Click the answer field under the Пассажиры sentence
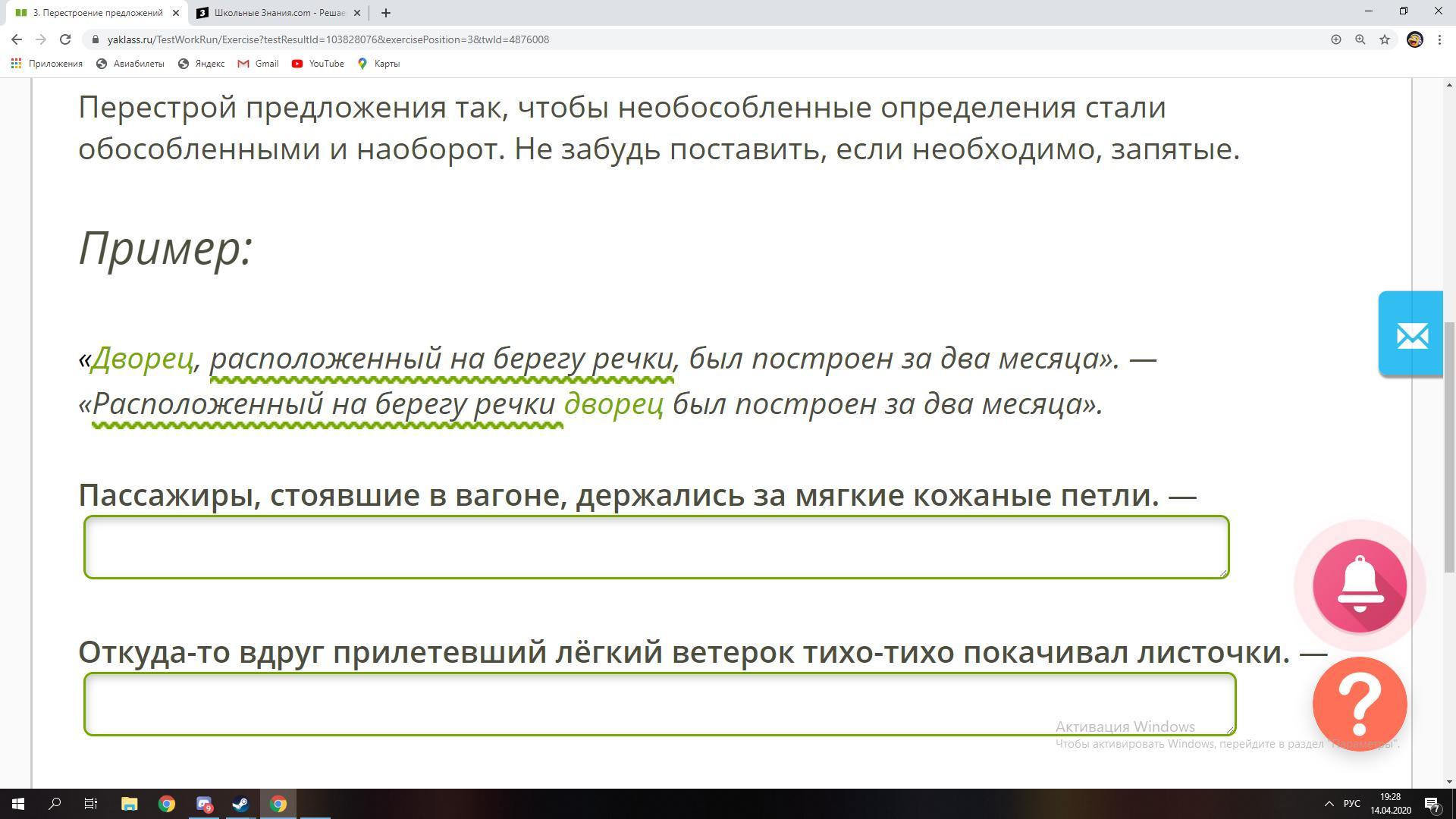This screenshot has height=819, width=1456. pos(656,547)
